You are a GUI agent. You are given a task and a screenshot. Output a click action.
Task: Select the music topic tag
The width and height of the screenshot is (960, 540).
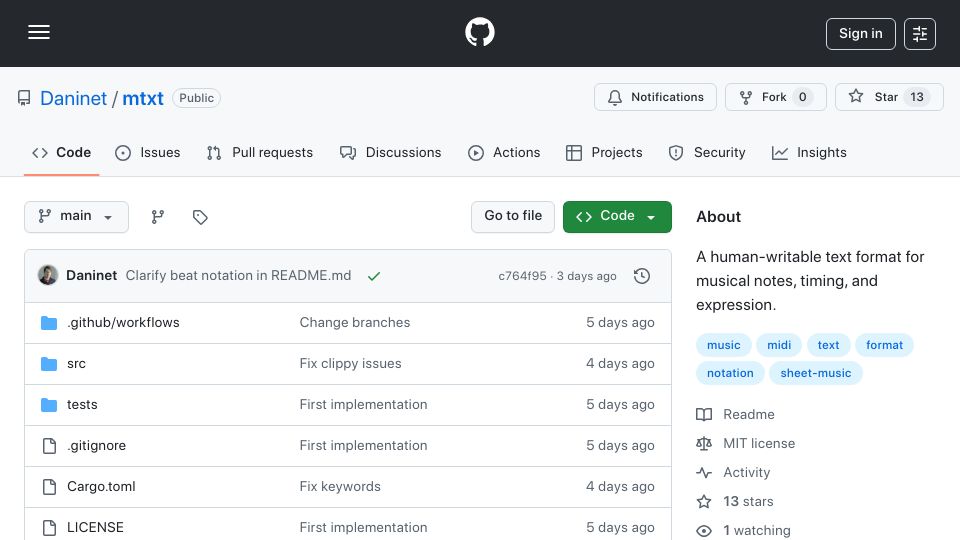724,345
